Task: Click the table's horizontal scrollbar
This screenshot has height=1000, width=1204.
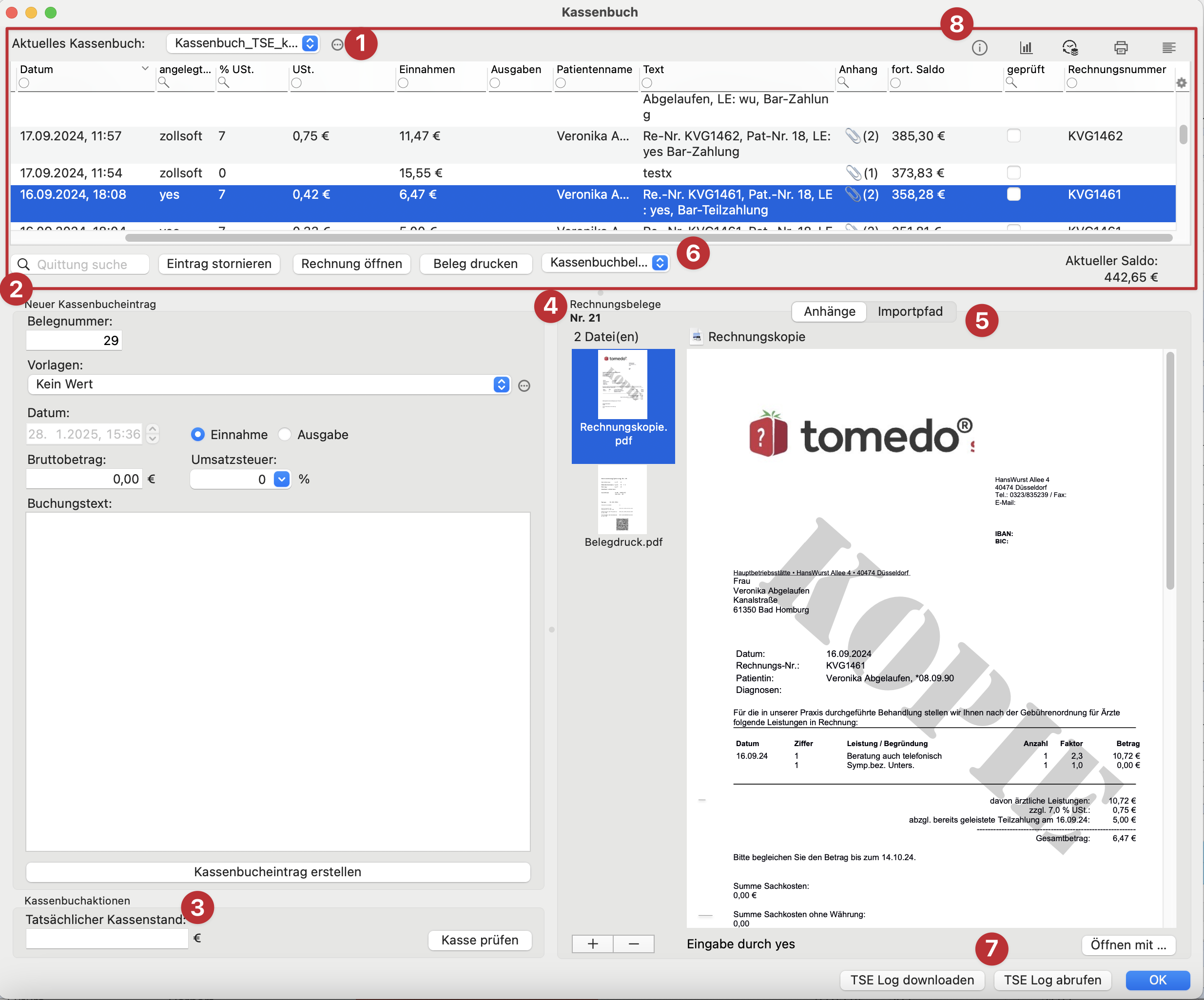Action: 648,237
